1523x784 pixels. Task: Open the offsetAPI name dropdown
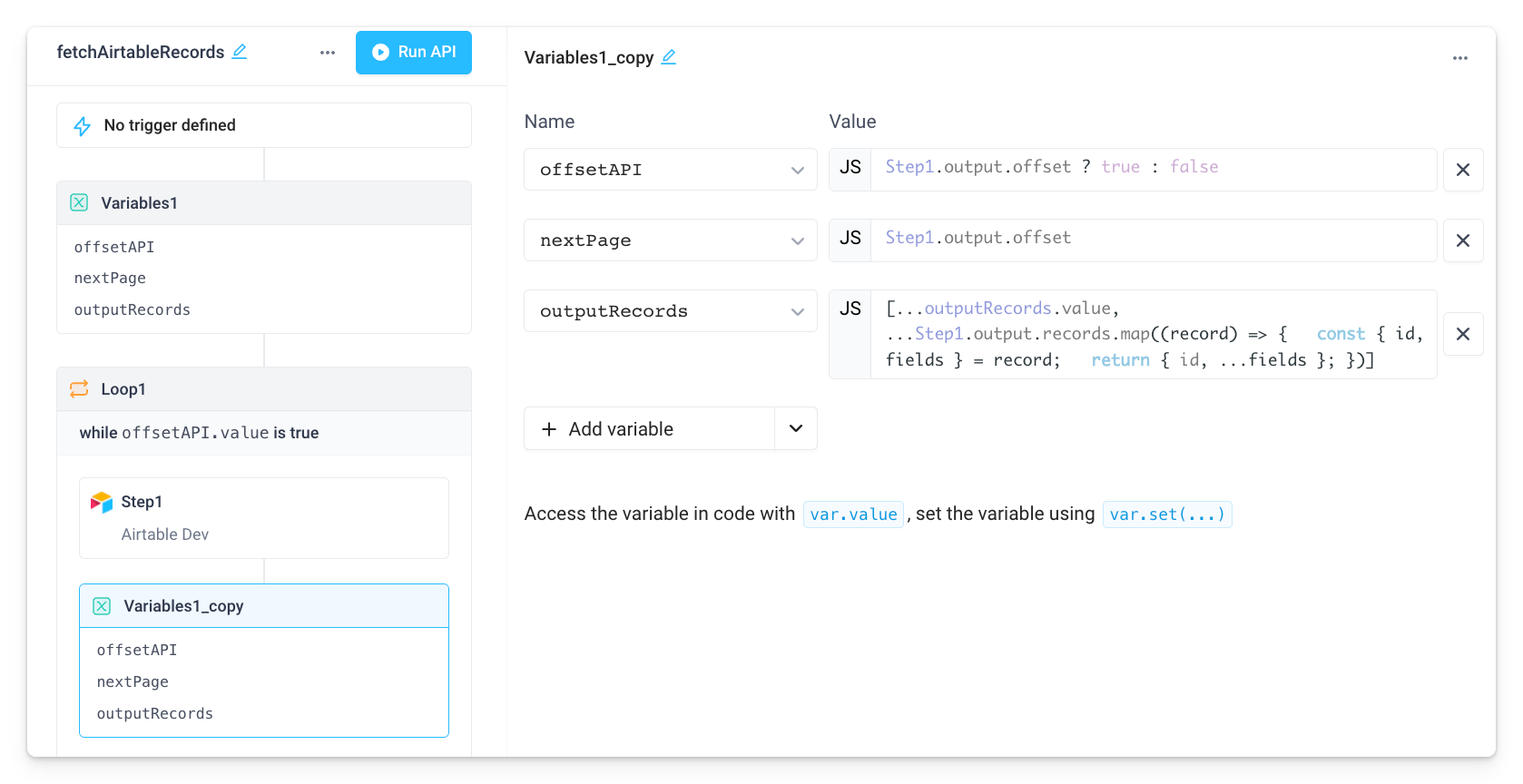[797, 170]
